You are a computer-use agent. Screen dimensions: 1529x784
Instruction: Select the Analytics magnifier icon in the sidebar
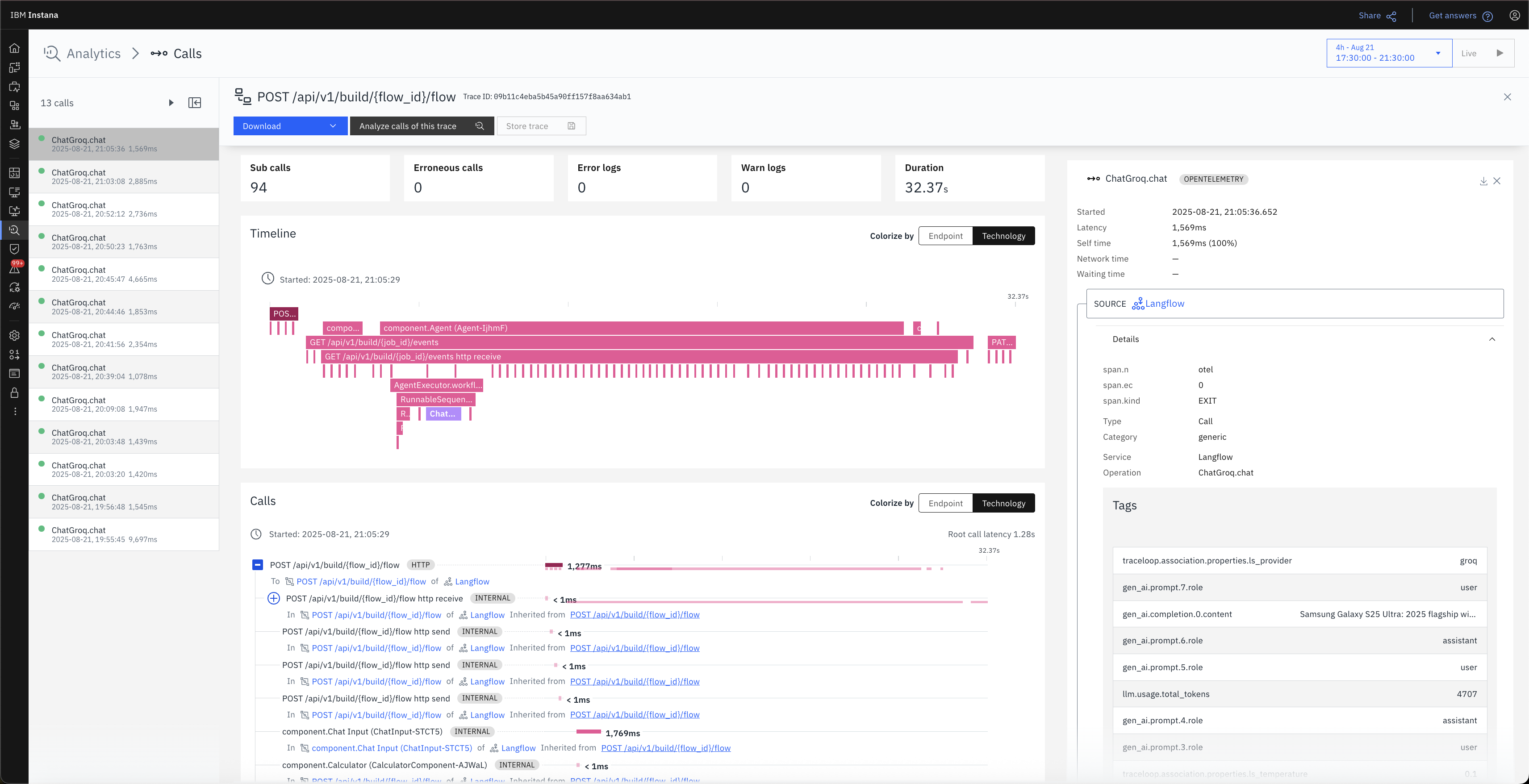click(14, 230)
